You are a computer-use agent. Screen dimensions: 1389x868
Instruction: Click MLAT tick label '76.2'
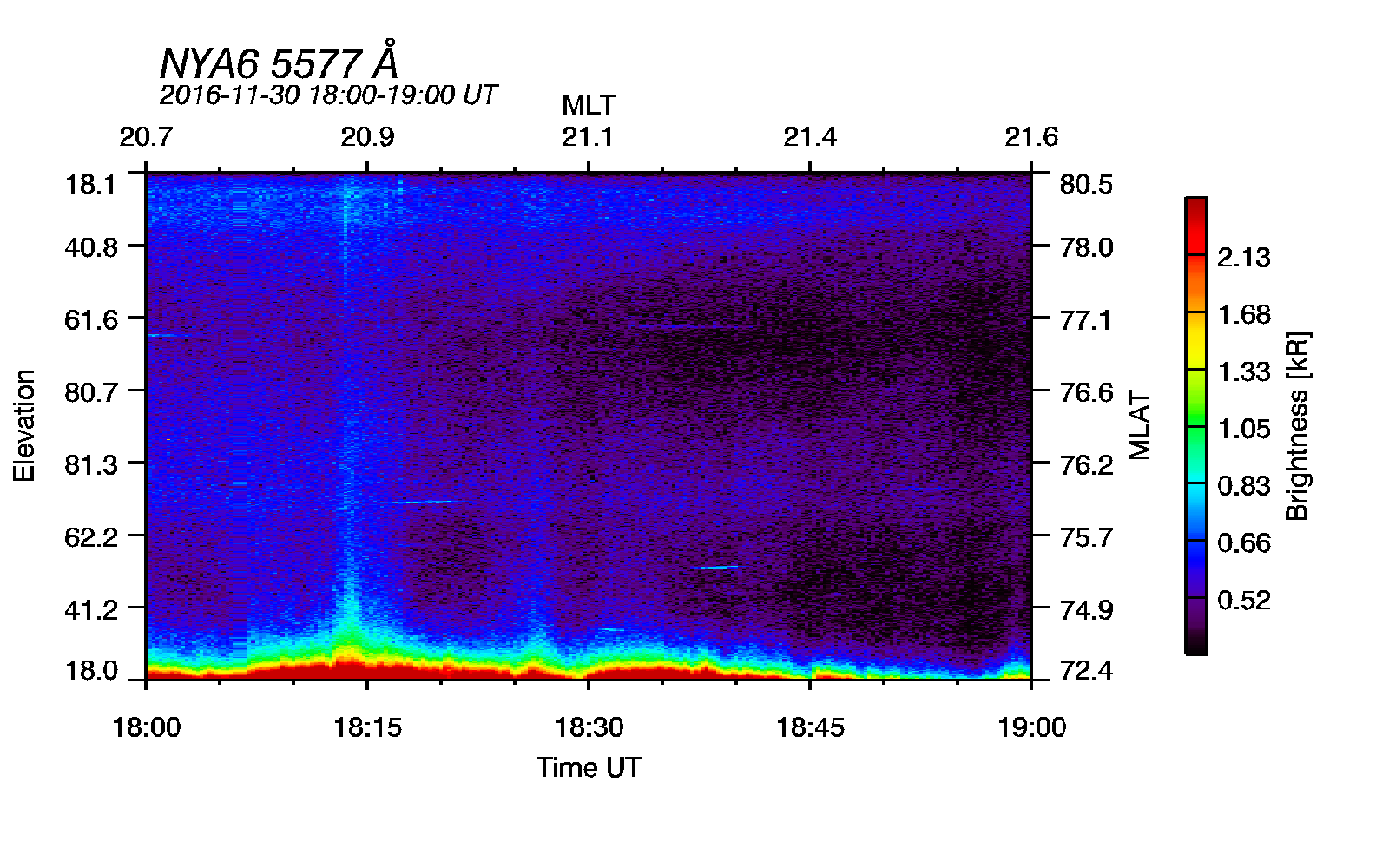(1086, 465)
